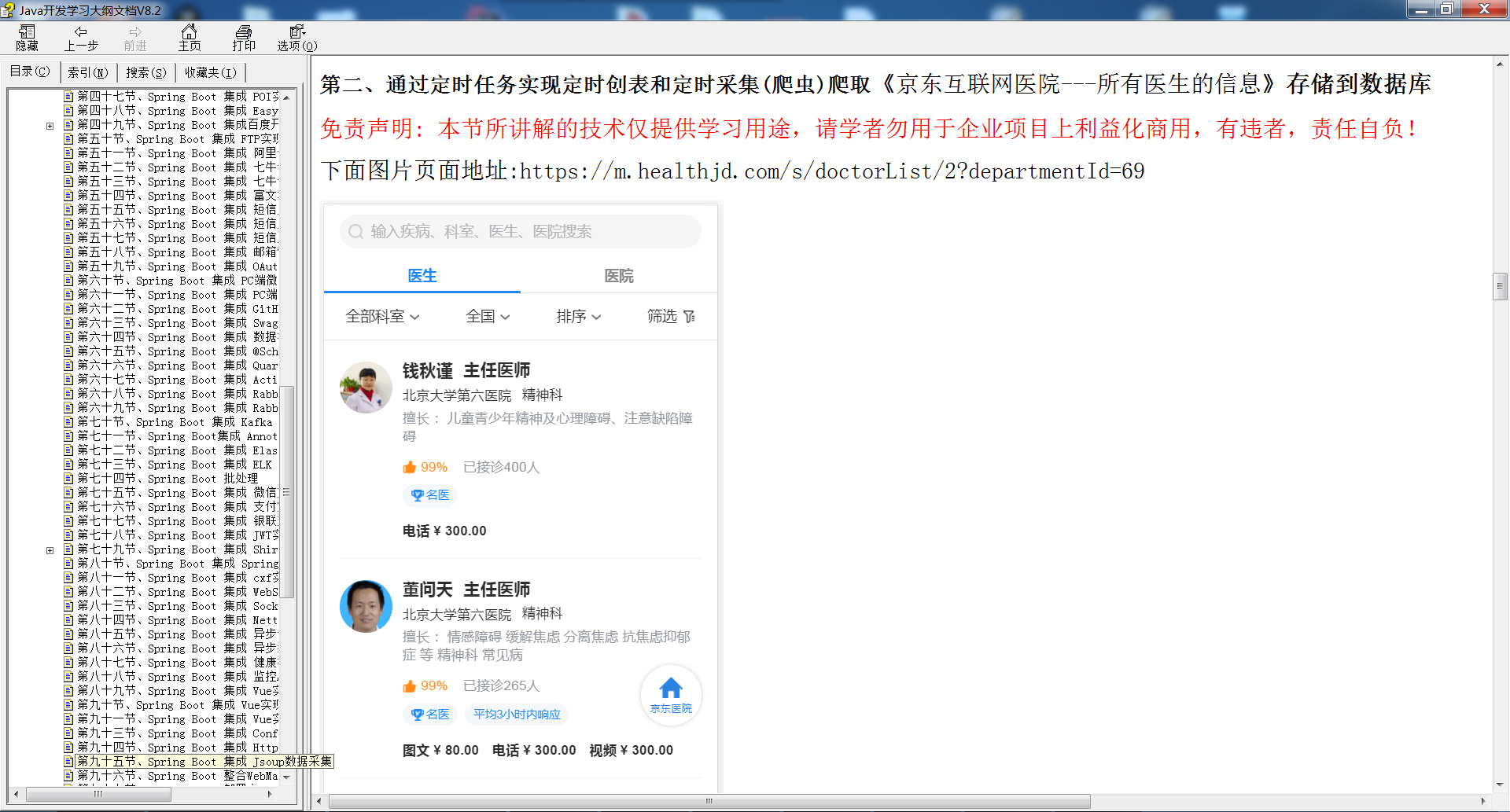Screen dimensions: 1510x812
Task: Click doctor 钱秋谨's avatar photo
Action: [x=366, y=388]
